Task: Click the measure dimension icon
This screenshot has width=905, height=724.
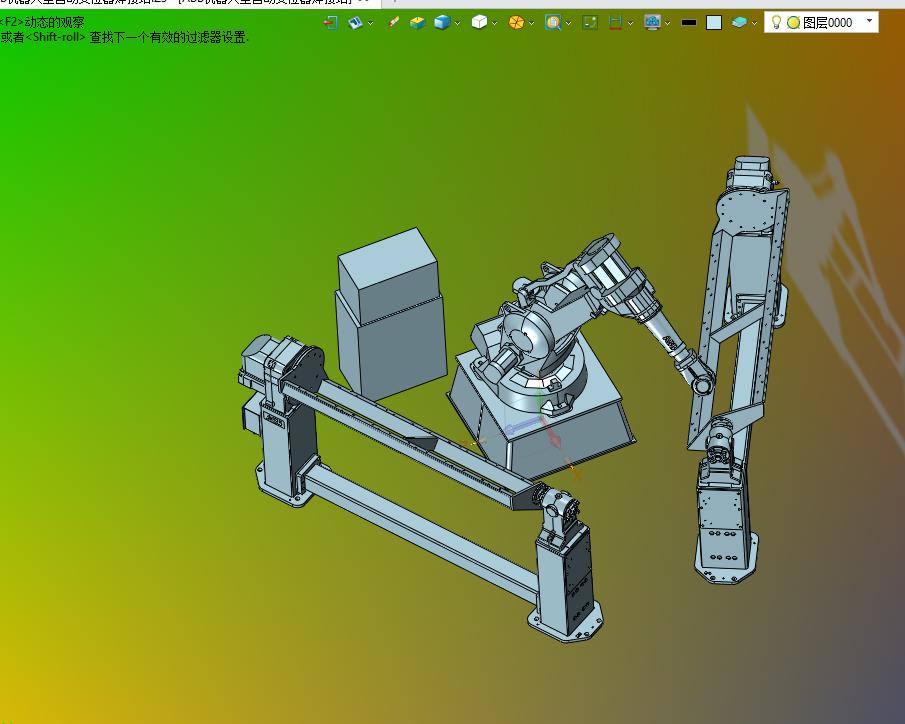Action: (615, 23)
